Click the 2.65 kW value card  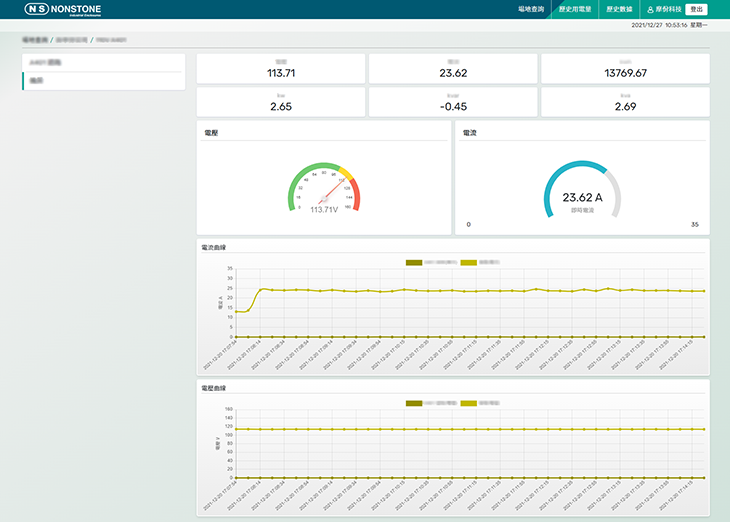(x=281, y=102)
